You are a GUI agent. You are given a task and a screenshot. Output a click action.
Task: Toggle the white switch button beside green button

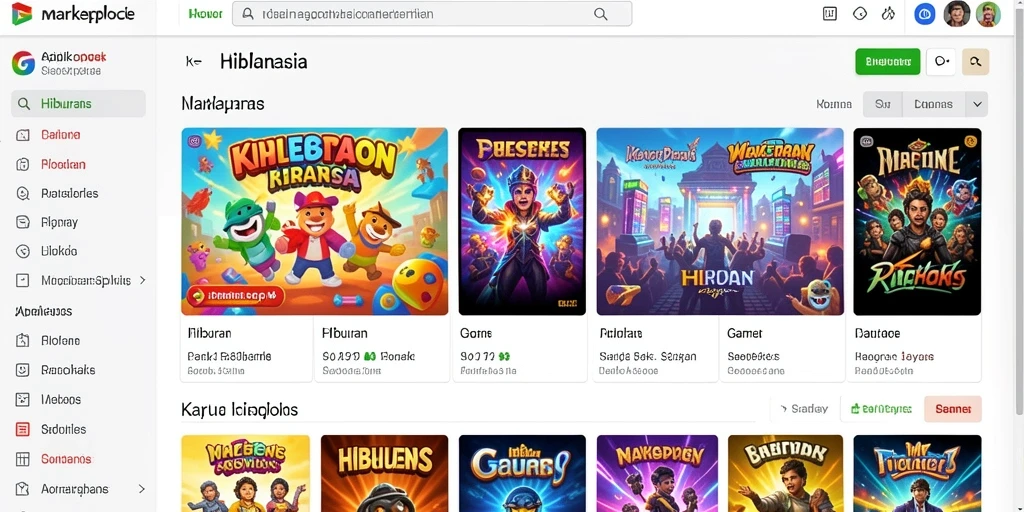(941, 61)
